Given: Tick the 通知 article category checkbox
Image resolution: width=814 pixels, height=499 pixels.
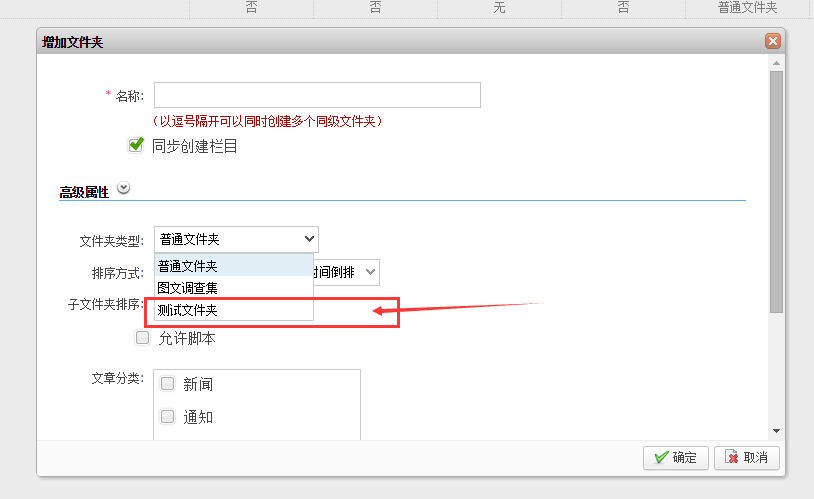Looking at the screenshot, I should (167, 416).
